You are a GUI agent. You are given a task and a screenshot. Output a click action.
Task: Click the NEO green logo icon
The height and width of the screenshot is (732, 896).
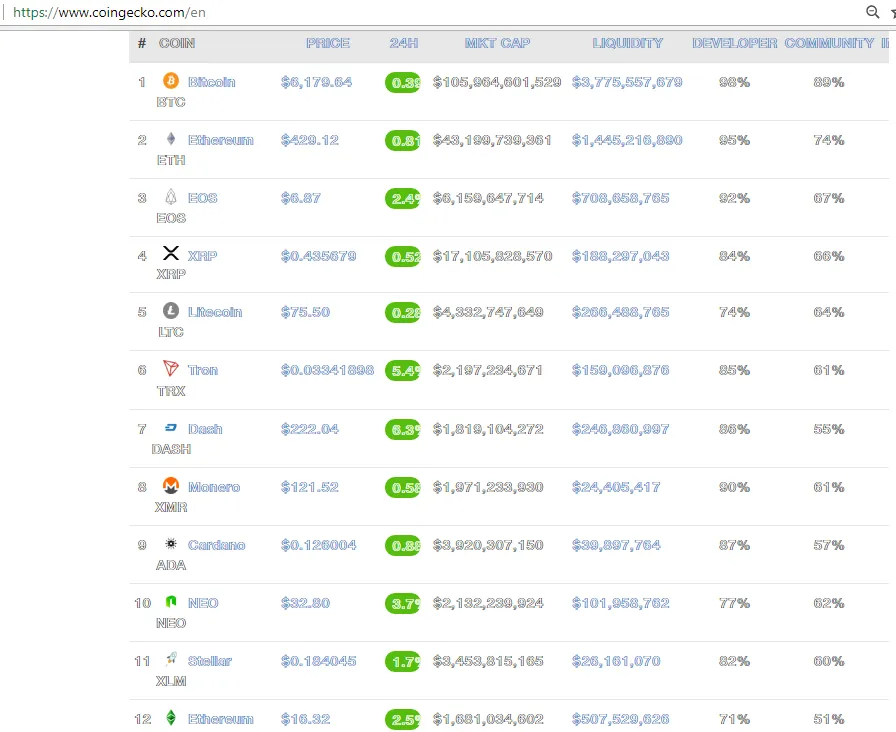click(171, 601)
